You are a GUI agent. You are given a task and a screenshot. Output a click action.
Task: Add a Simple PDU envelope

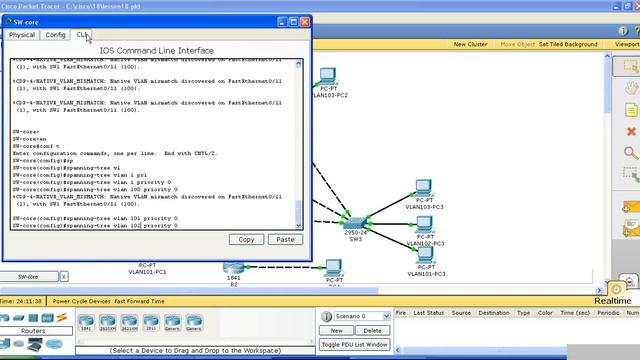[631, 207]
